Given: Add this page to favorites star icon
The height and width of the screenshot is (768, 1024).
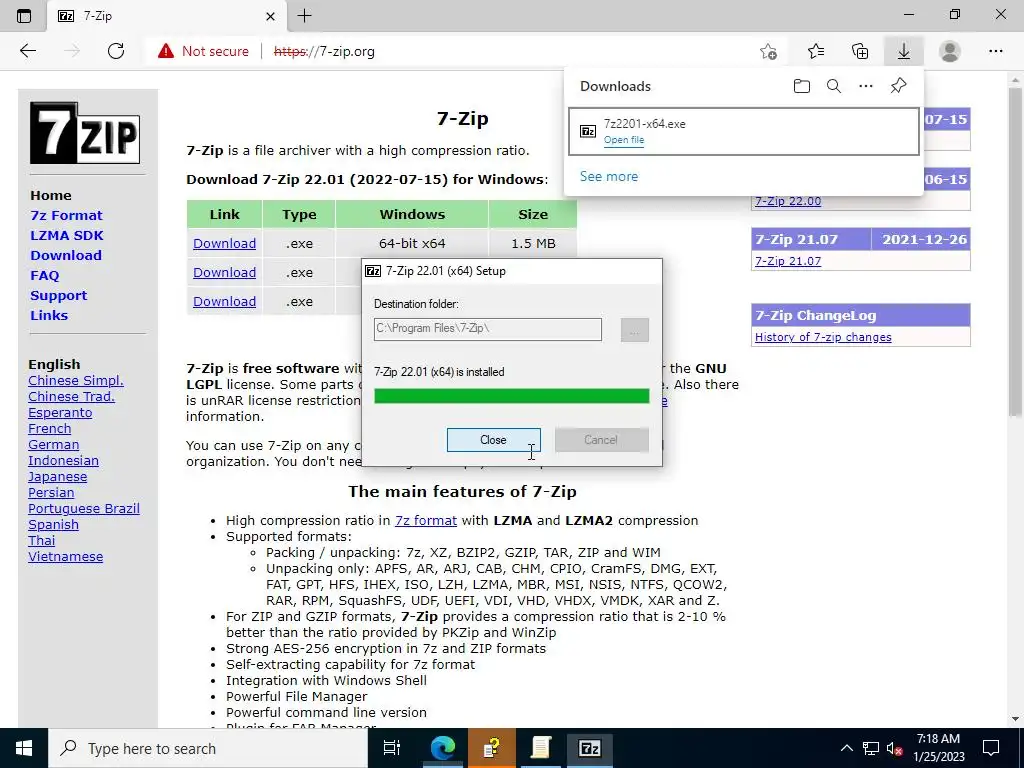Looking at the screenshot, I should point(769,51).
